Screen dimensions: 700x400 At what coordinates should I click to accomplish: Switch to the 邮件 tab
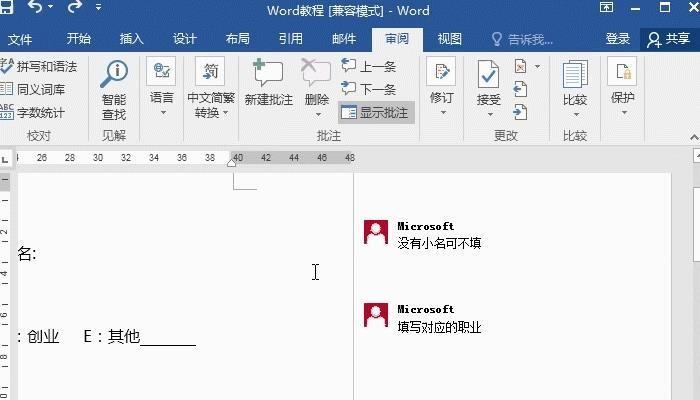[344, 39]
